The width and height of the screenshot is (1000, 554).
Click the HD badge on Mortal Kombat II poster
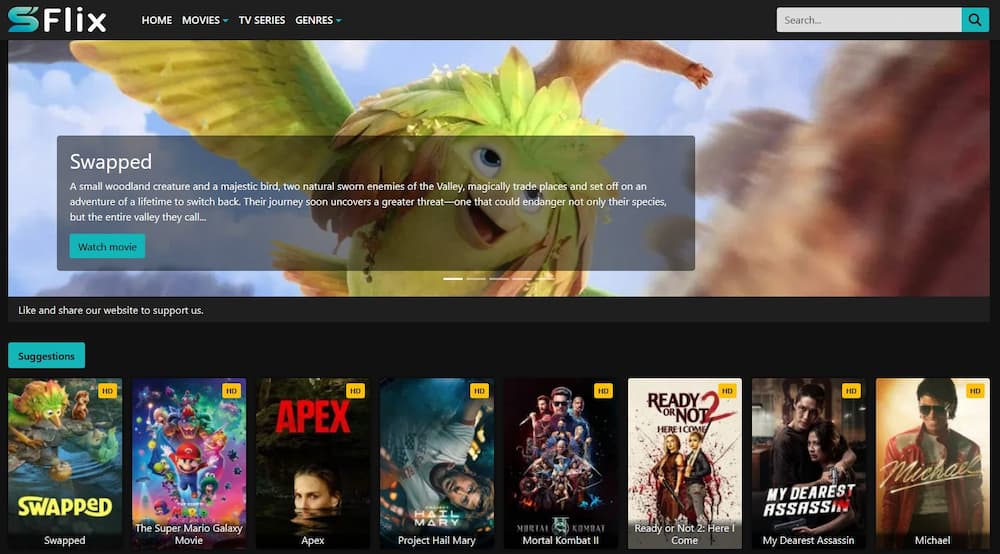coord(603,391)
